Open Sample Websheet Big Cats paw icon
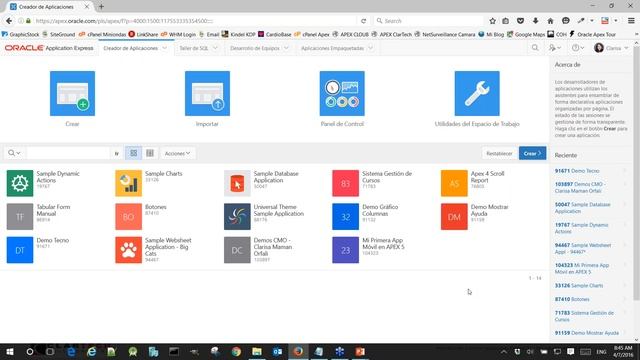 click(128, 250)
